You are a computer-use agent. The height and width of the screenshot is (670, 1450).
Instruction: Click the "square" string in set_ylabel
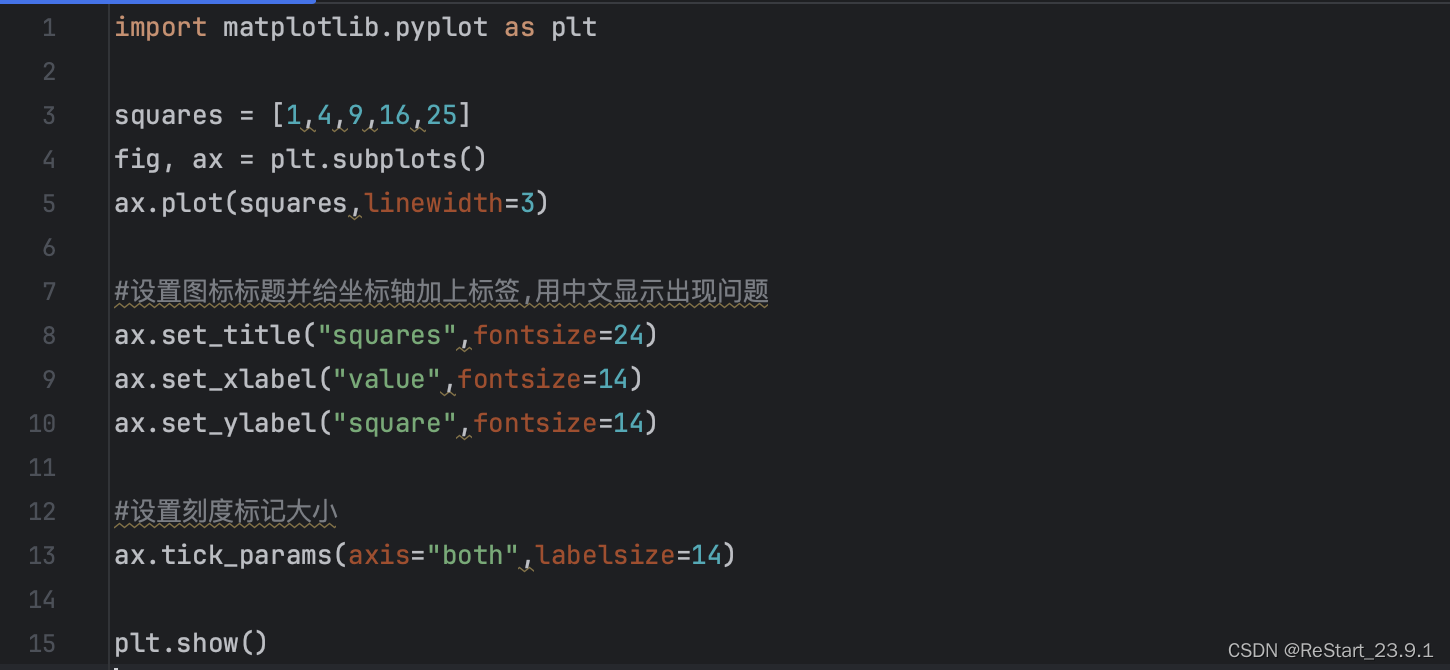tap(394, 423)
